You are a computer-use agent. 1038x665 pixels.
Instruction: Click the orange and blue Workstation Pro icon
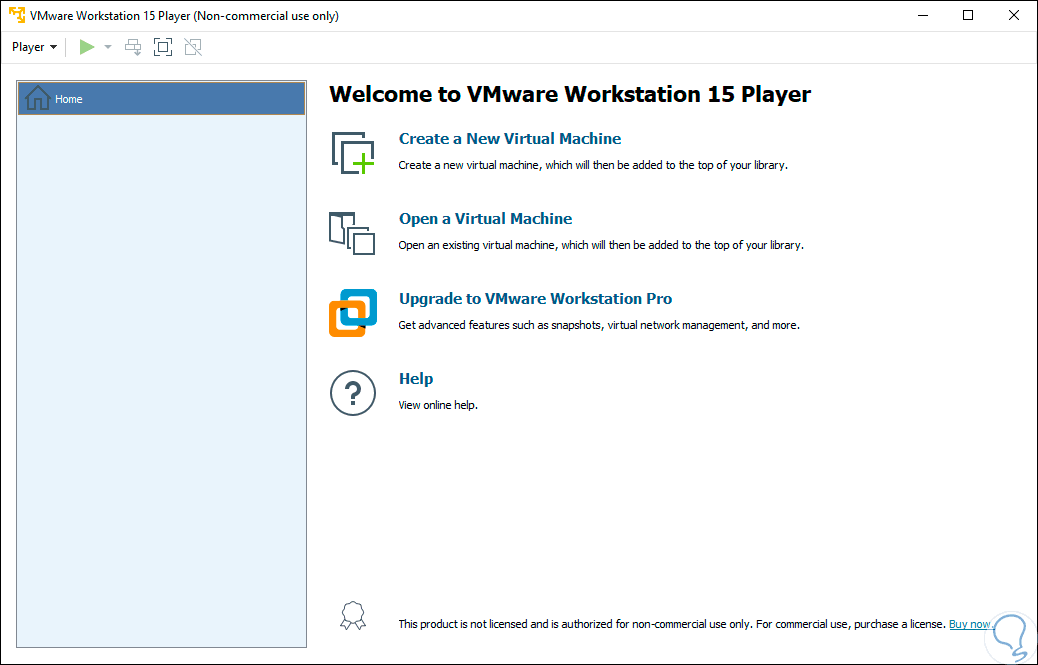pyautogui.click(x=353, y=313)
